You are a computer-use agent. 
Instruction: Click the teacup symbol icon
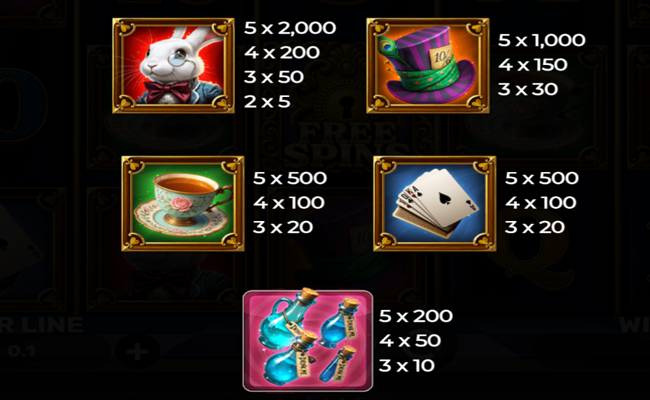pyautogui.click(x=183, y=204)
